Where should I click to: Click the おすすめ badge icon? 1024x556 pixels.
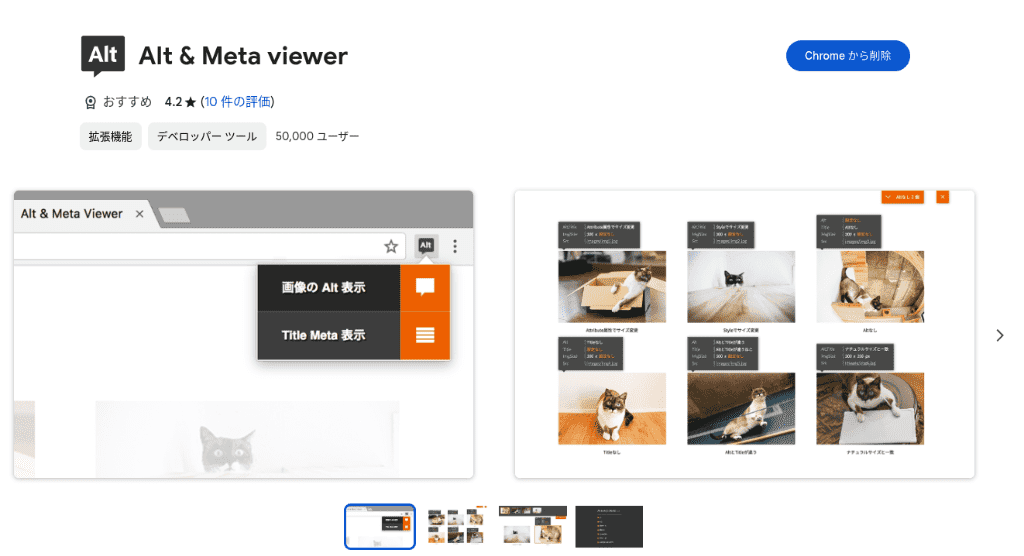click(90, 102)
